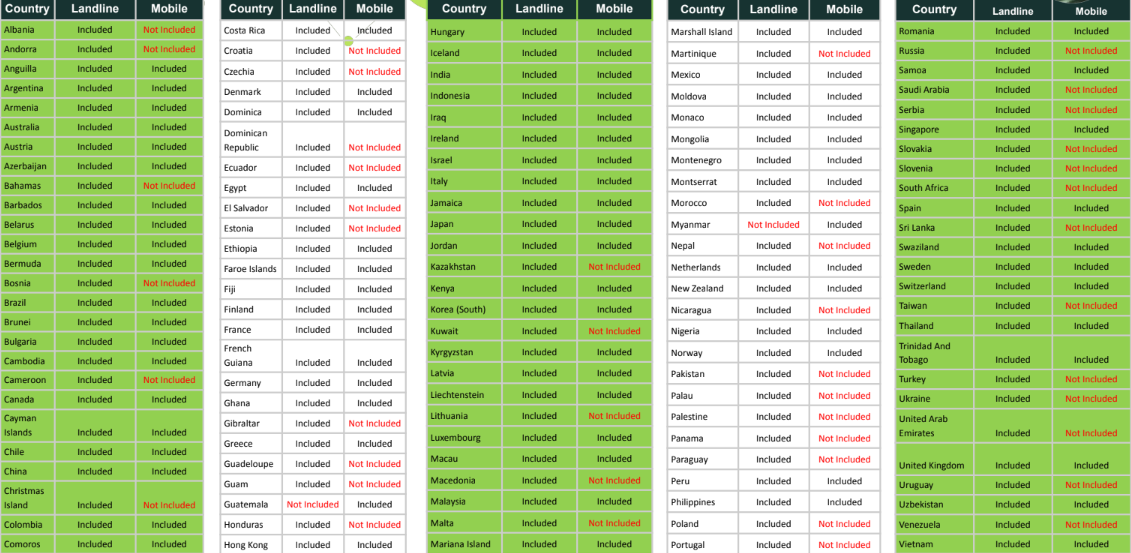Select the Country header above Marshall Island
The height and width of the screenshot is (553, 1131).
[702, 9]
